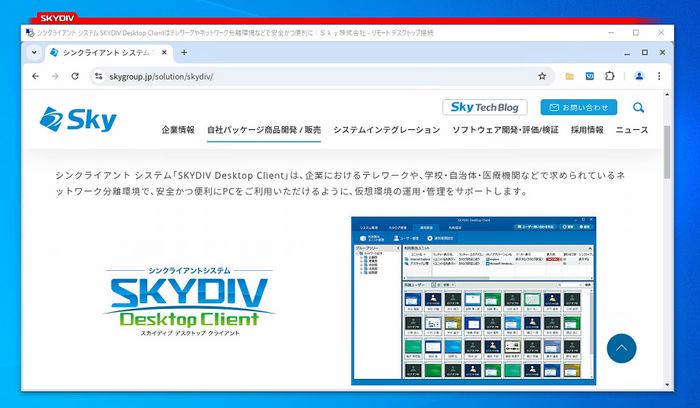Open the ニュース menu
This screenshot has width=700, height=408.
tap(632, 130)
